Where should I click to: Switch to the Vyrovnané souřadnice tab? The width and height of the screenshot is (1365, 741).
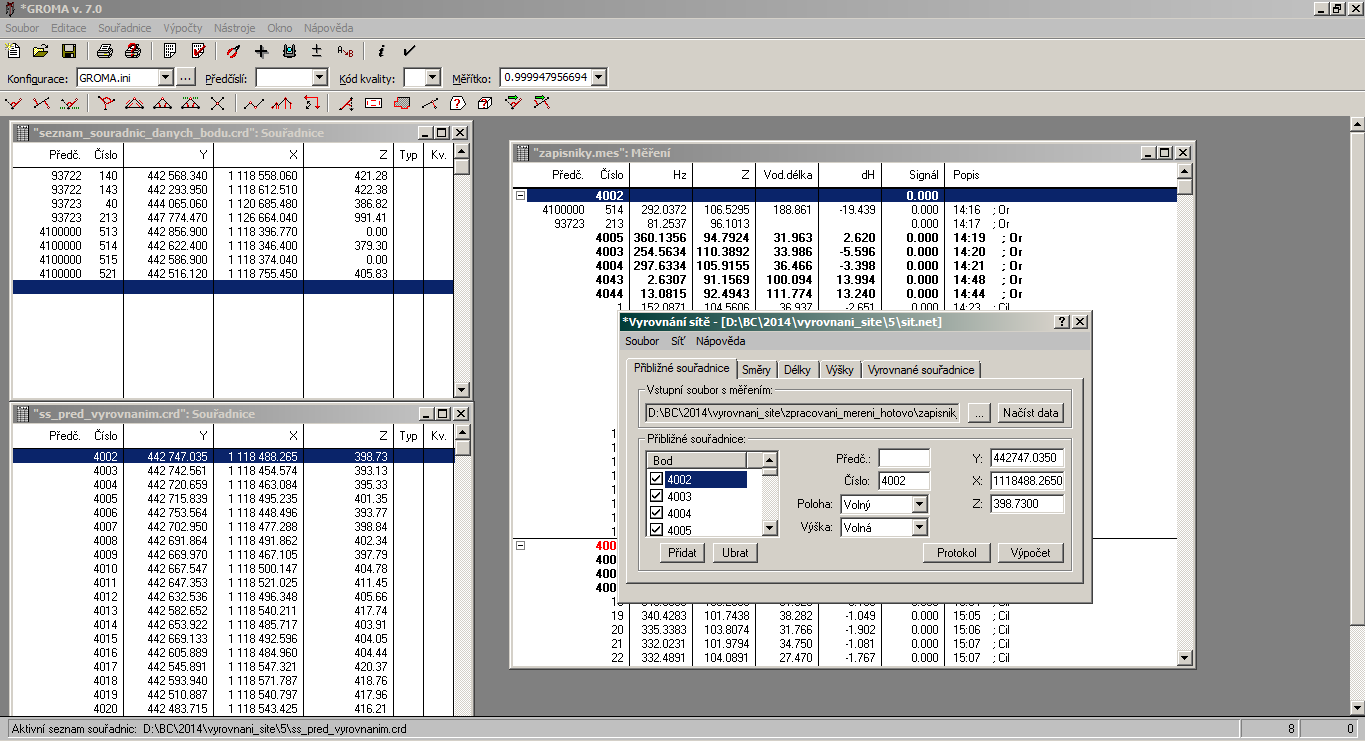(921, 370)
